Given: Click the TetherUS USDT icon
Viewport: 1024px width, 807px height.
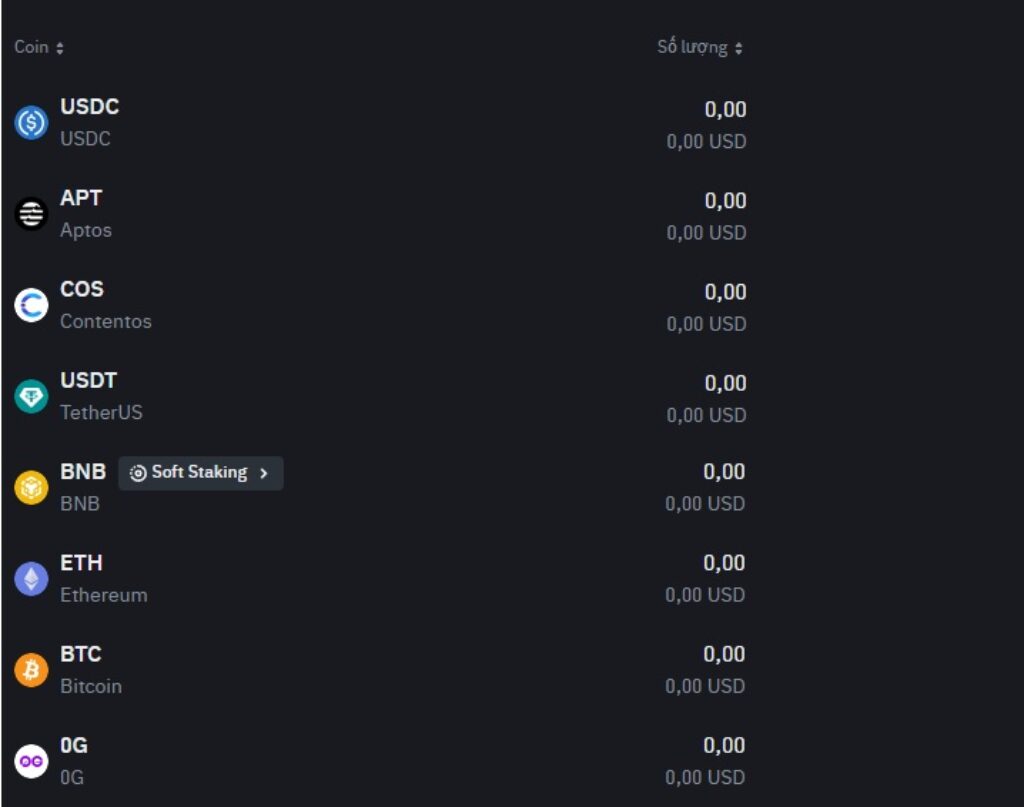Looking at the screenshot, I should (x=31, y=397).
